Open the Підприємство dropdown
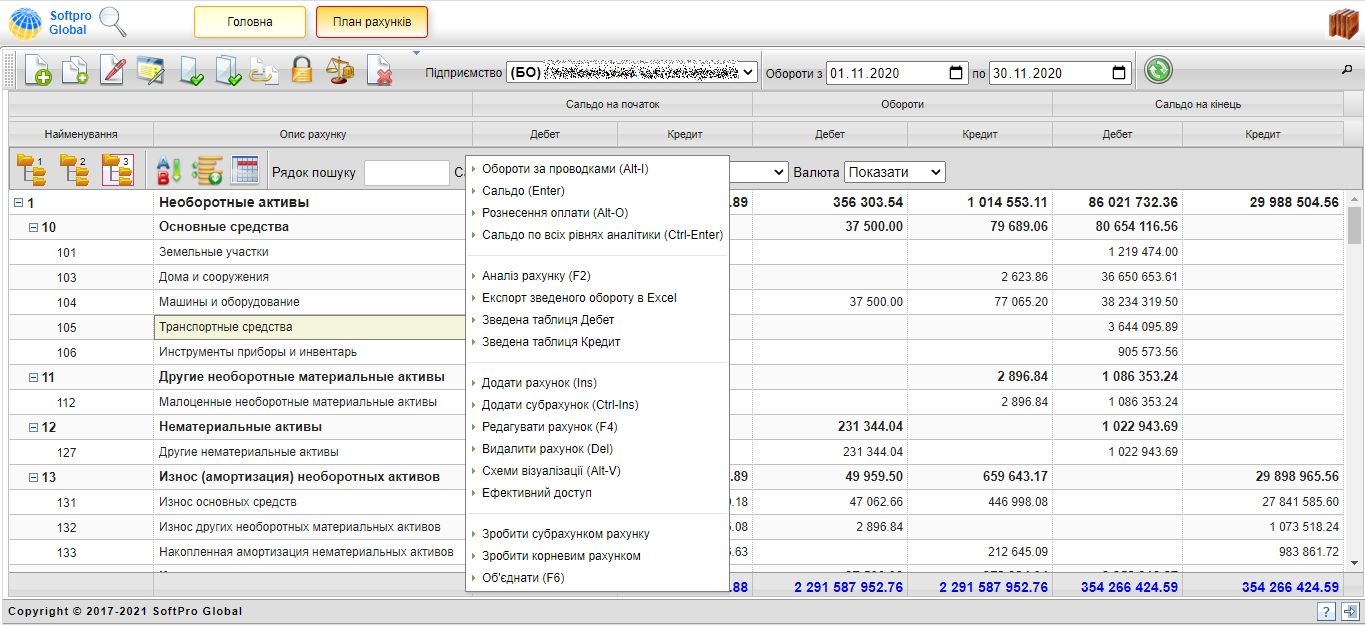1365x626 pixels. 633,72
